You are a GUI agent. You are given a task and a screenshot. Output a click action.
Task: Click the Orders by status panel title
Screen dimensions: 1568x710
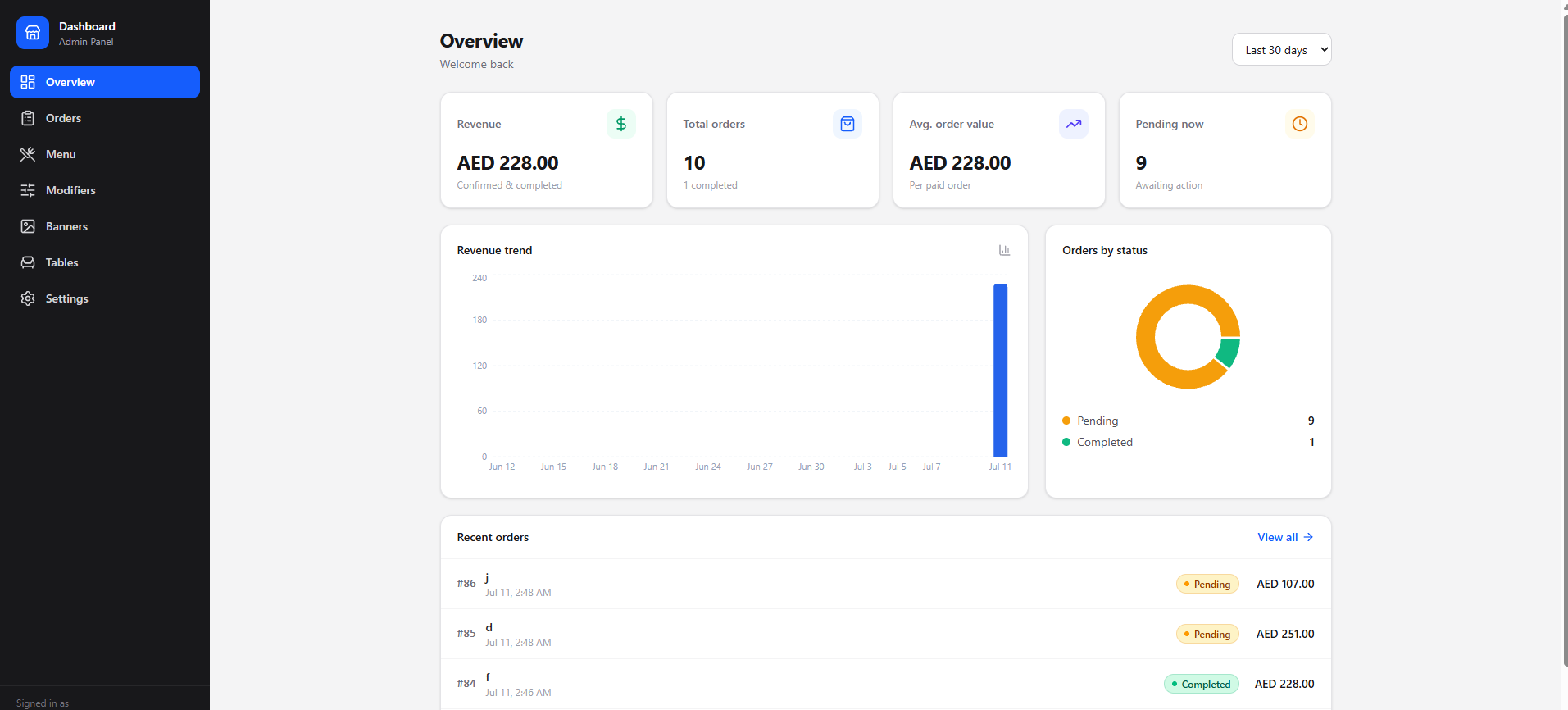pos(1105,250)
